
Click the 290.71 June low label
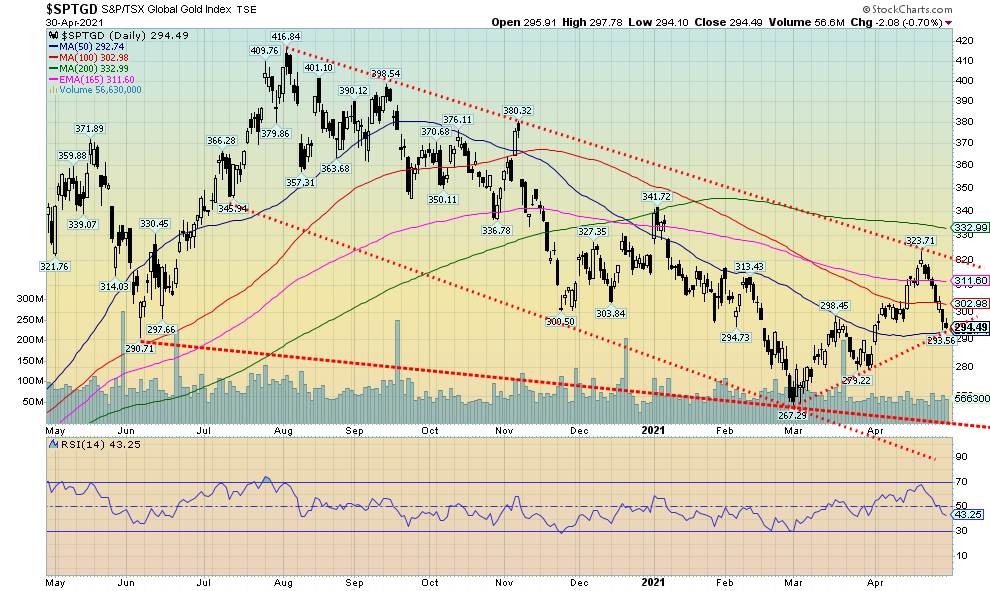pos(138,348)
